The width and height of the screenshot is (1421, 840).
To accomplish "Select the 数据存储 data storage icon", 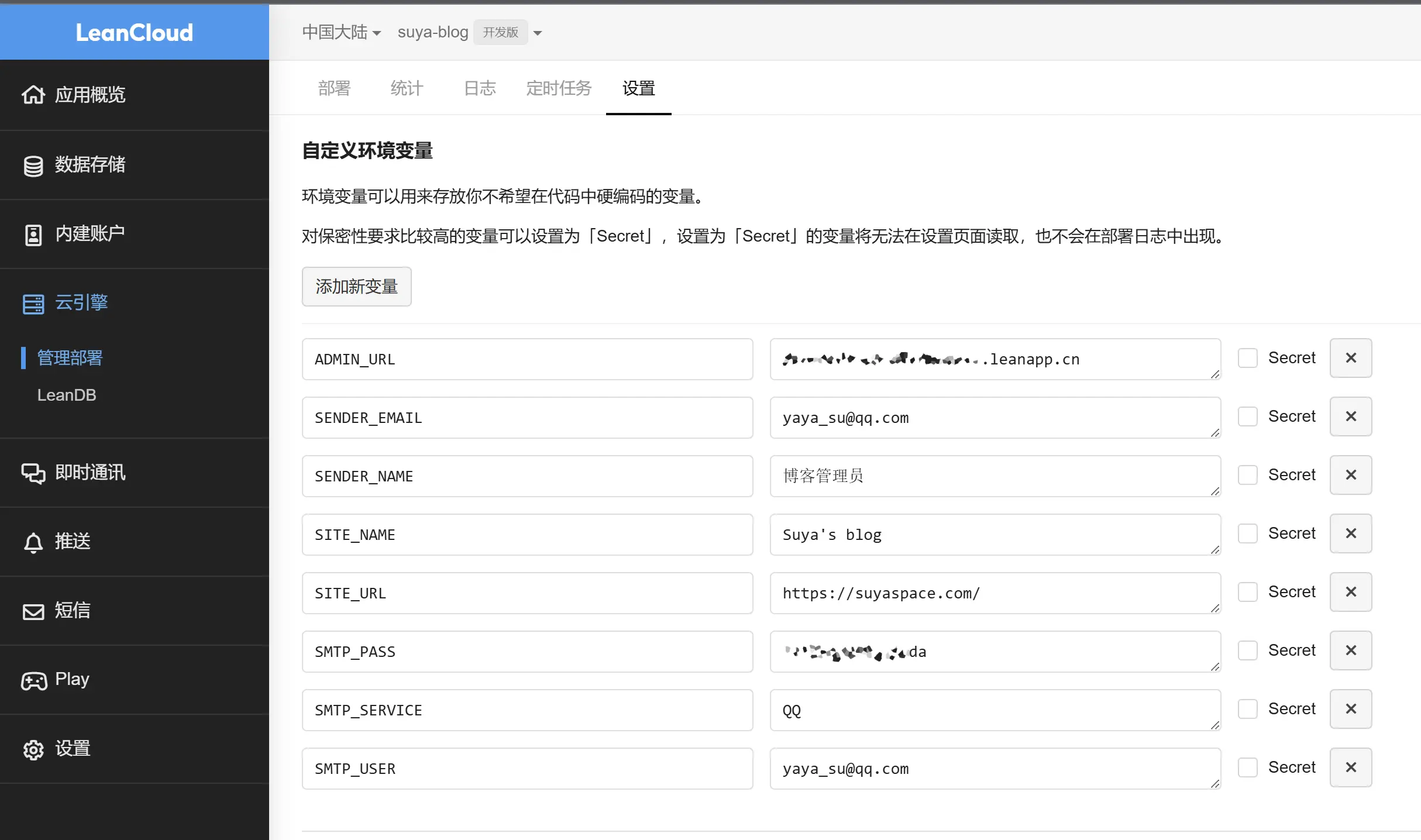I will point(33,164).
